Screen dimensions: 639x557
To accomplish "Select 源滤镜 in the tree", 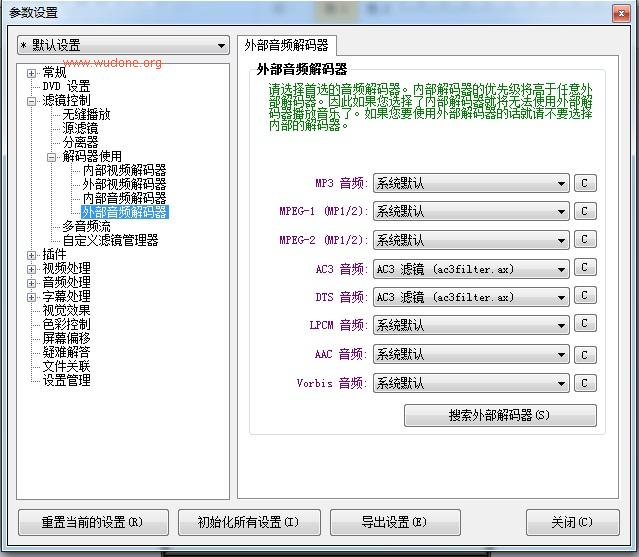I will [x=80, y=128].
